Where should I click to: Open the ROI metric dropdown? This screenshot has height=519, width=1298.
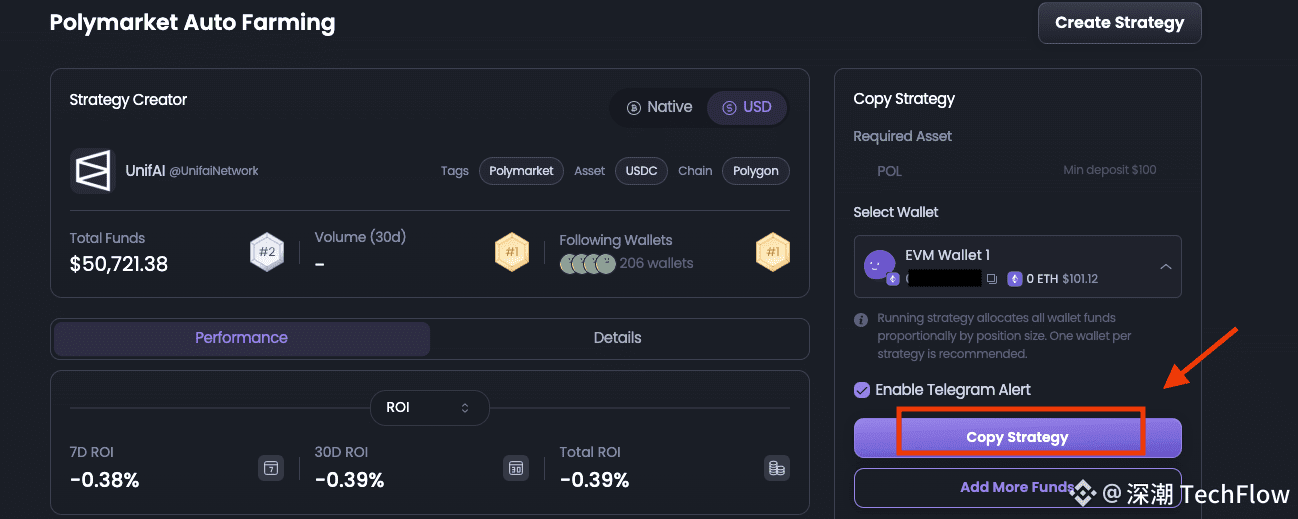(x=429, y=408)
